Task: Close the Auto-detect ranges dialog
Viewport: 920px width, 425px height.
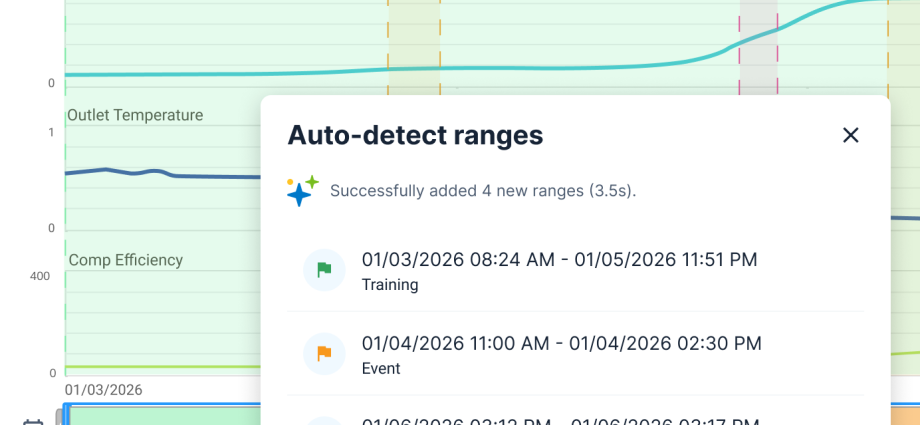Action: (850, 135)
